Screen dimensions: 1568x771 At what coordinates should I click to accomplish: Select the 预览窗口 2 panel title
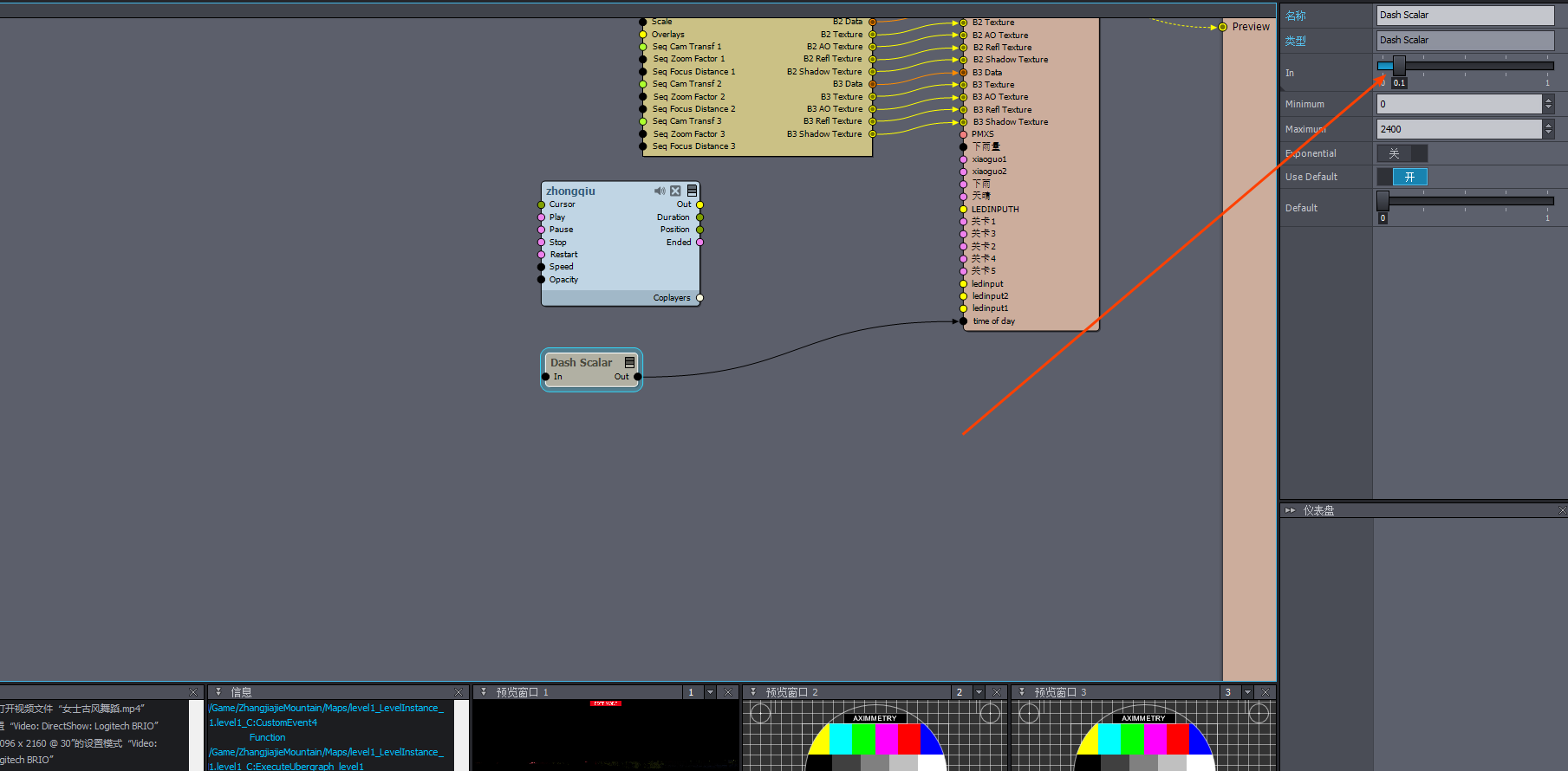click(x=791, y=692)
